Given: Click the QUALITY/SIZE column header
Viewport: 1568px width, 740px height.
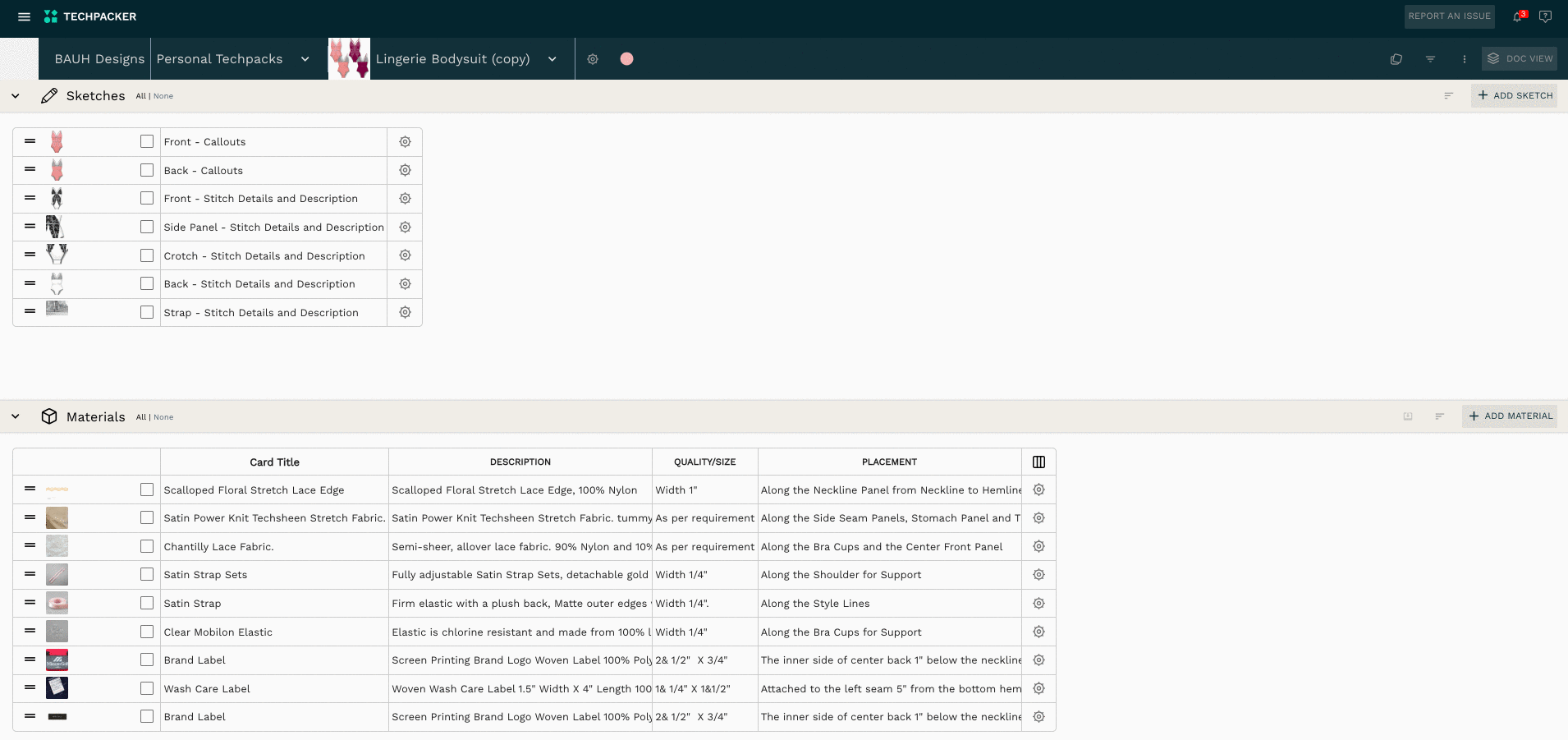Looking at the screenshot, I should [x=705, y=462].
